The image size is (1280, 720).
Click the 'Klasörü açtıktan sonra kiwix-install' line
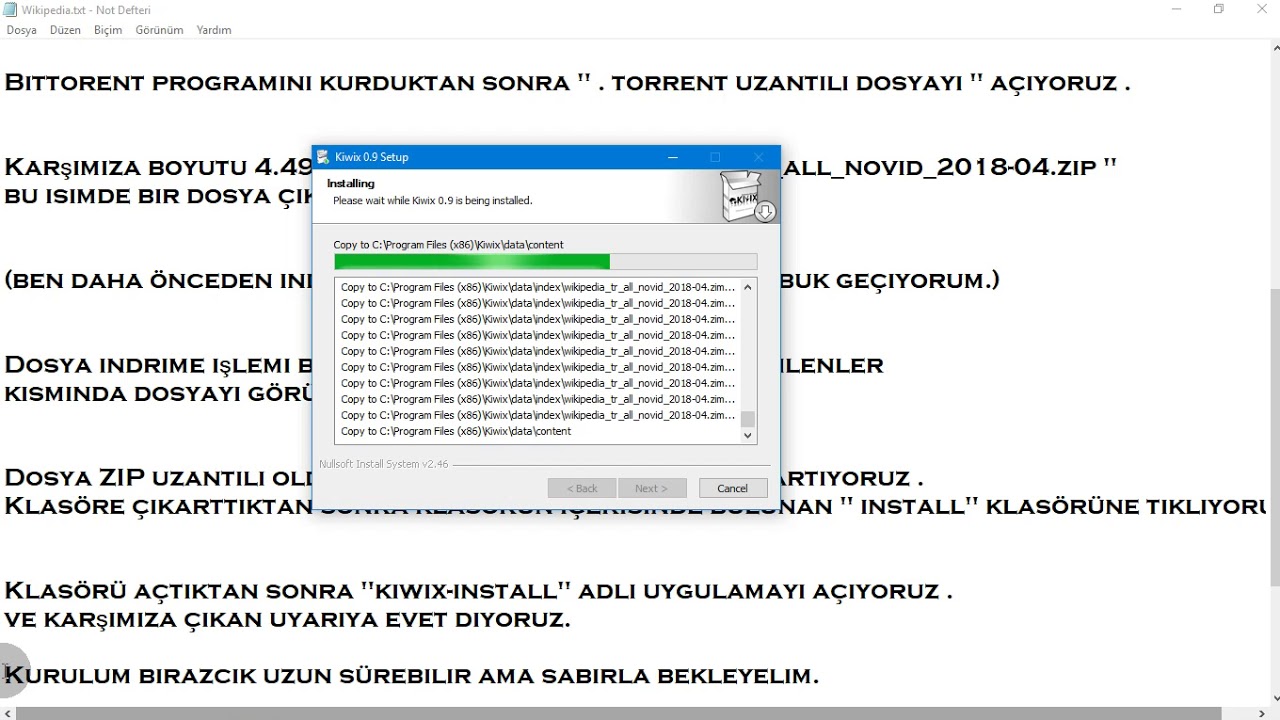(478, 591)
